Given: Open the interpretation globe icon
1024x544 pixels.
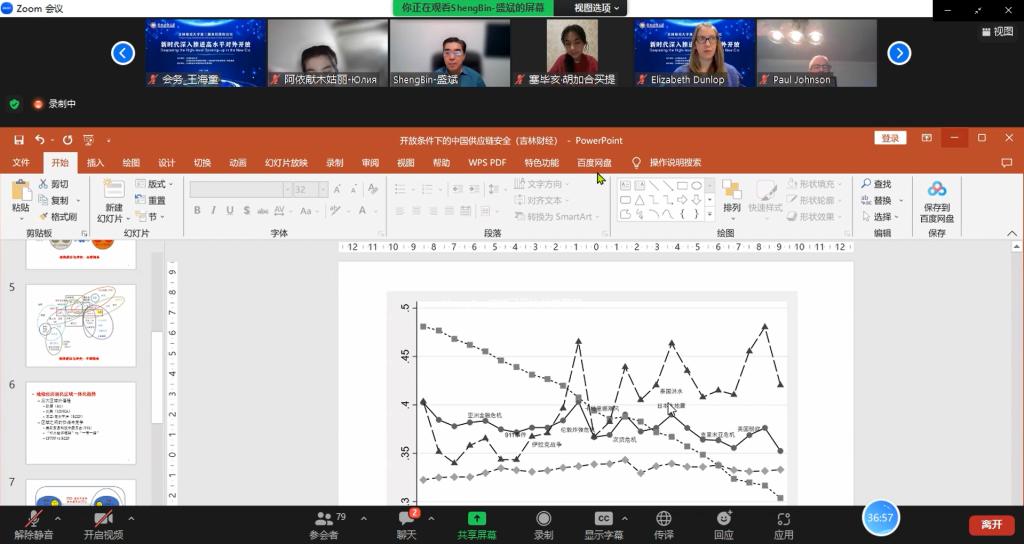Looking at the screenshot, I should [x=664, y=519].
